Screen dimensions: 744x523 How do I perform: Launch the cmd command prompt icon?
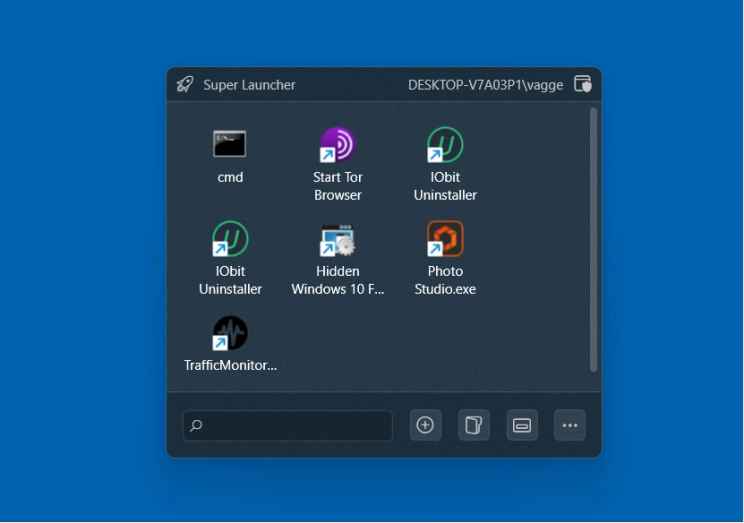click(230, 144)
